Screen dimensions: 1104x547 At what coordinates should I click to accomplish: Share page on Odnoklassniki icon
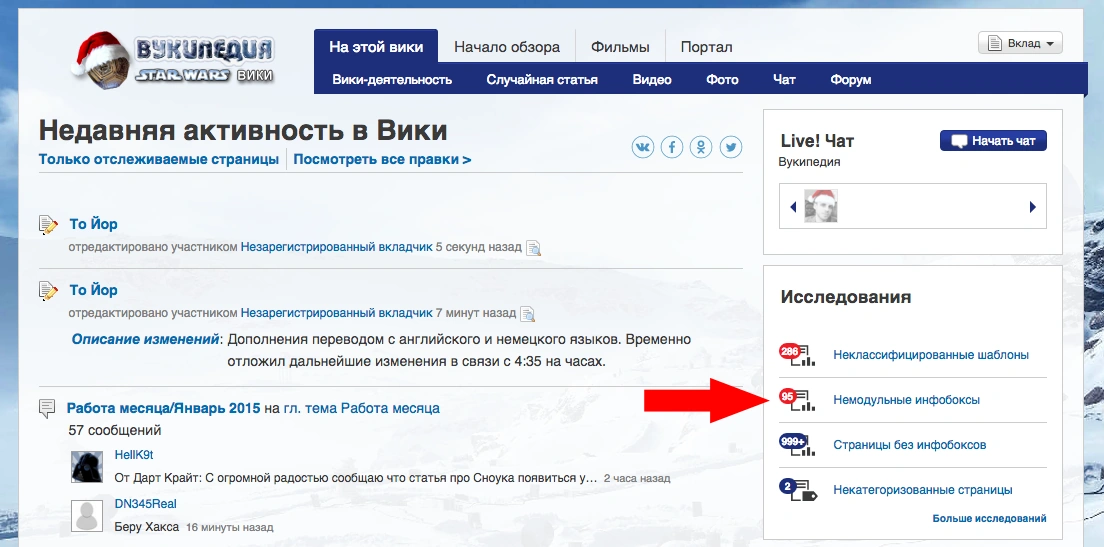click(701, 147)
